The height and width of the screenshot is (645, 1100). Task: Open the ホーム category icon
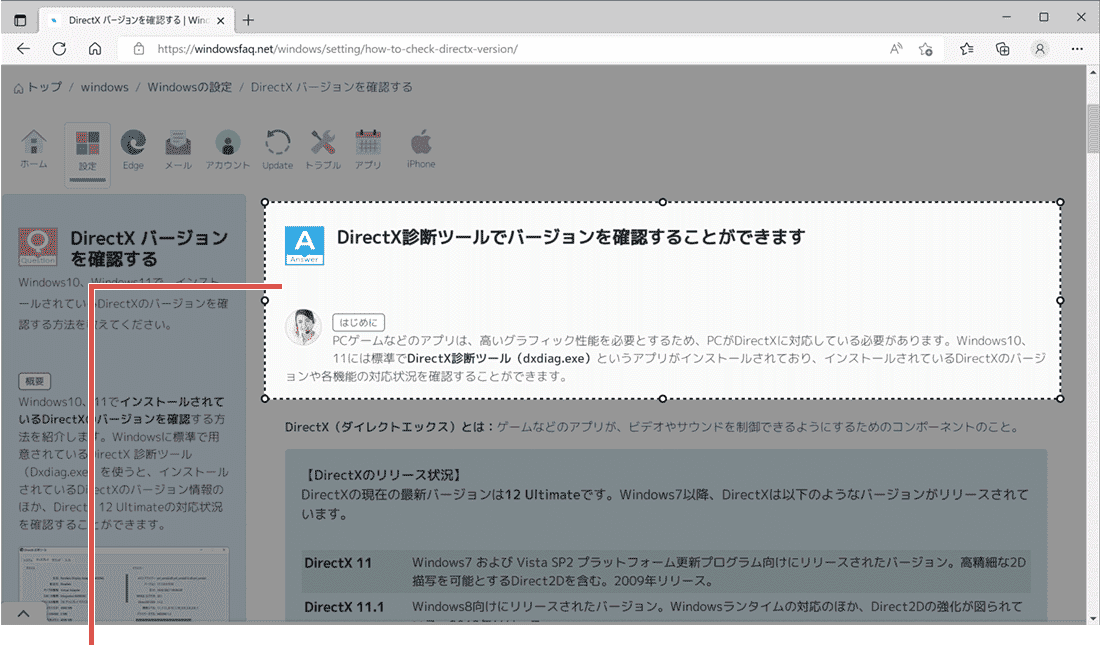(34, 149)
